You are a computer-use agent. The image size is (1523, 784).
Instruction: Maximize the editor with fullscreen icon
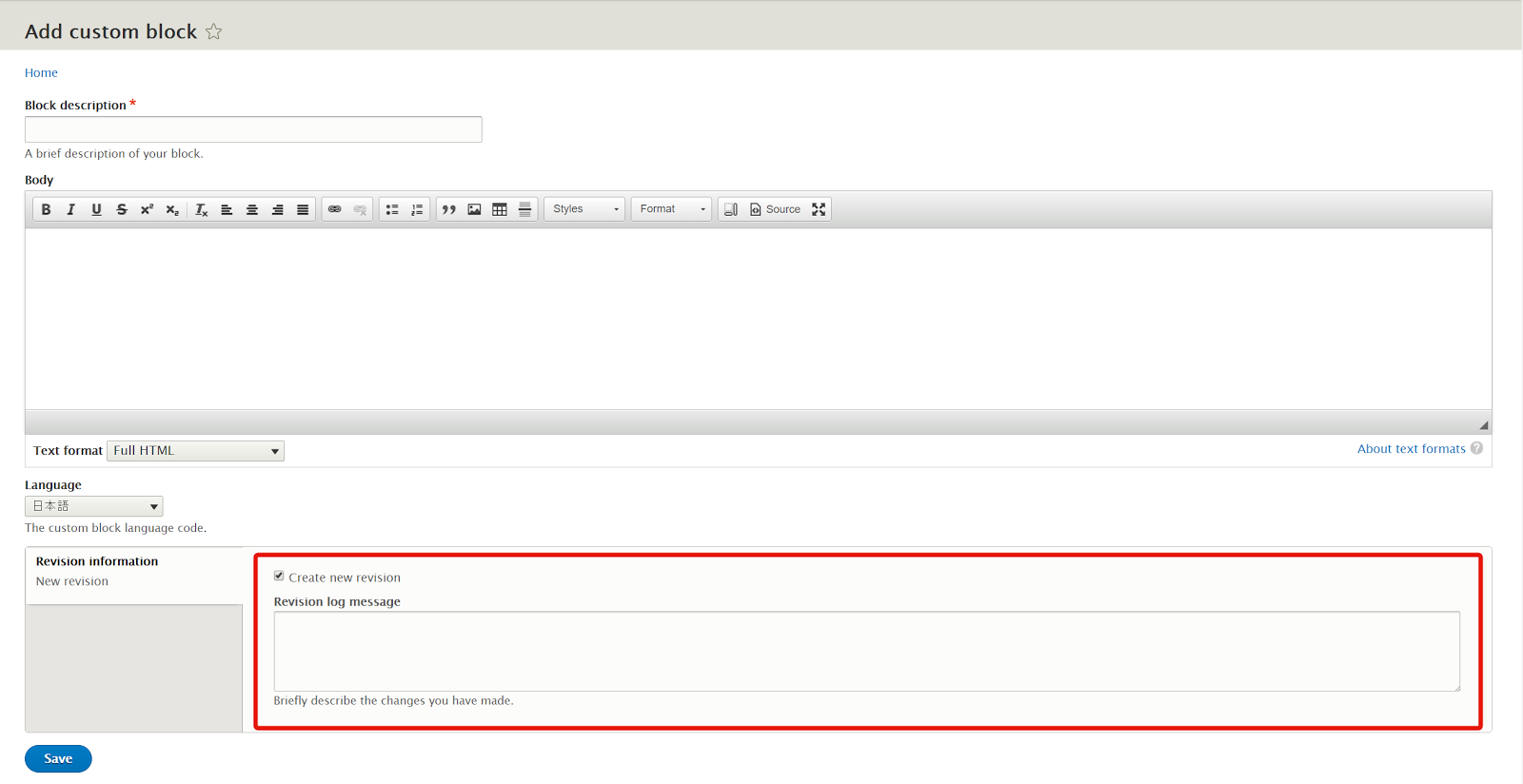(x=819, y=209)
